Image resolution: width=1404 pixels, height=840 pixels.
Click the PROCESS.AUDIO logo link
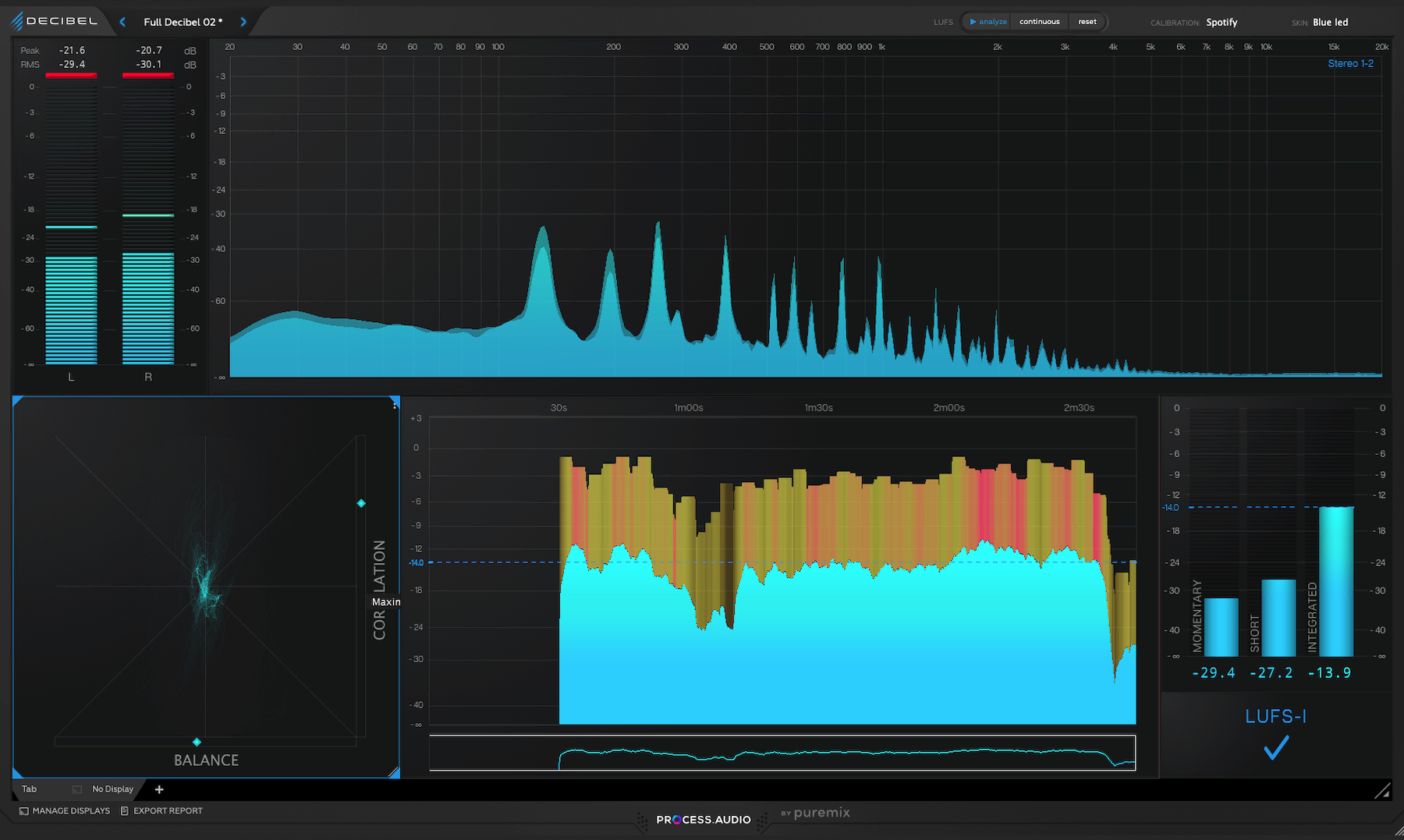[703, 820]
